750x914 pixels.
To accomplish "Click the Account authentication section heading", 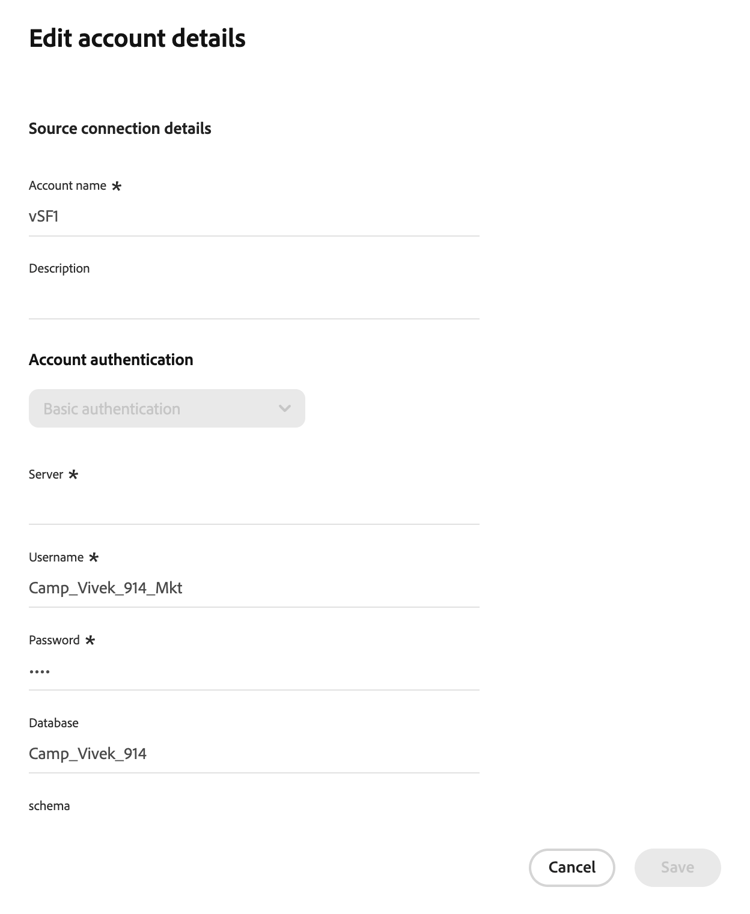I will pos(111,360).
